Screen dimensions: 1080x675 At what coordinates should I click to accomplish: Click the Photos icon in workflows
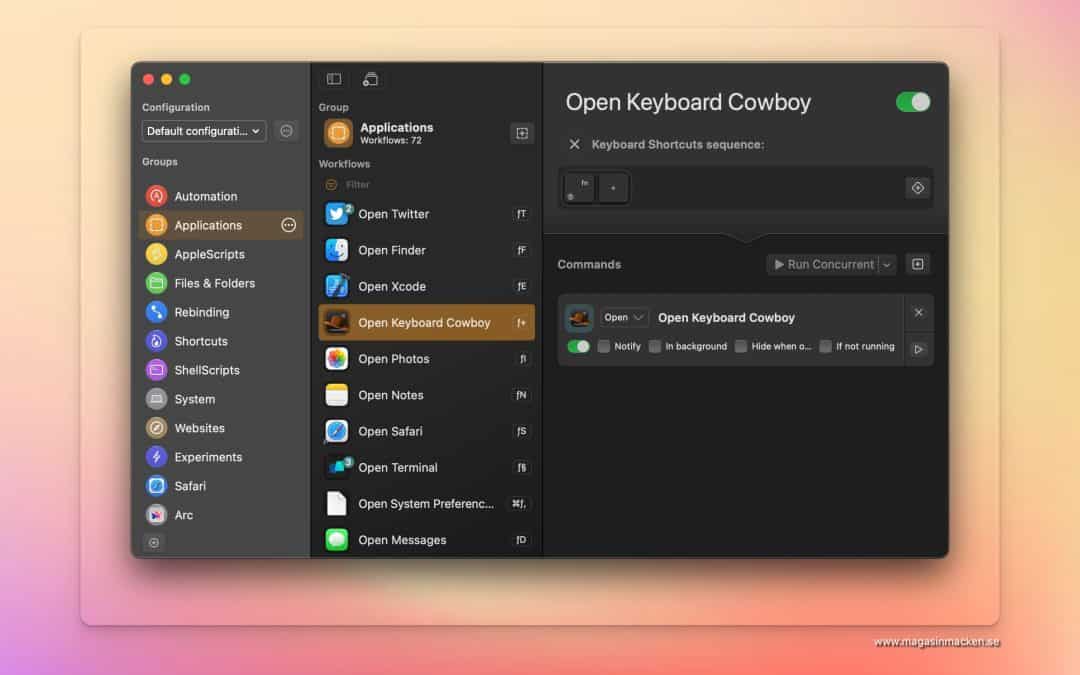337,359
